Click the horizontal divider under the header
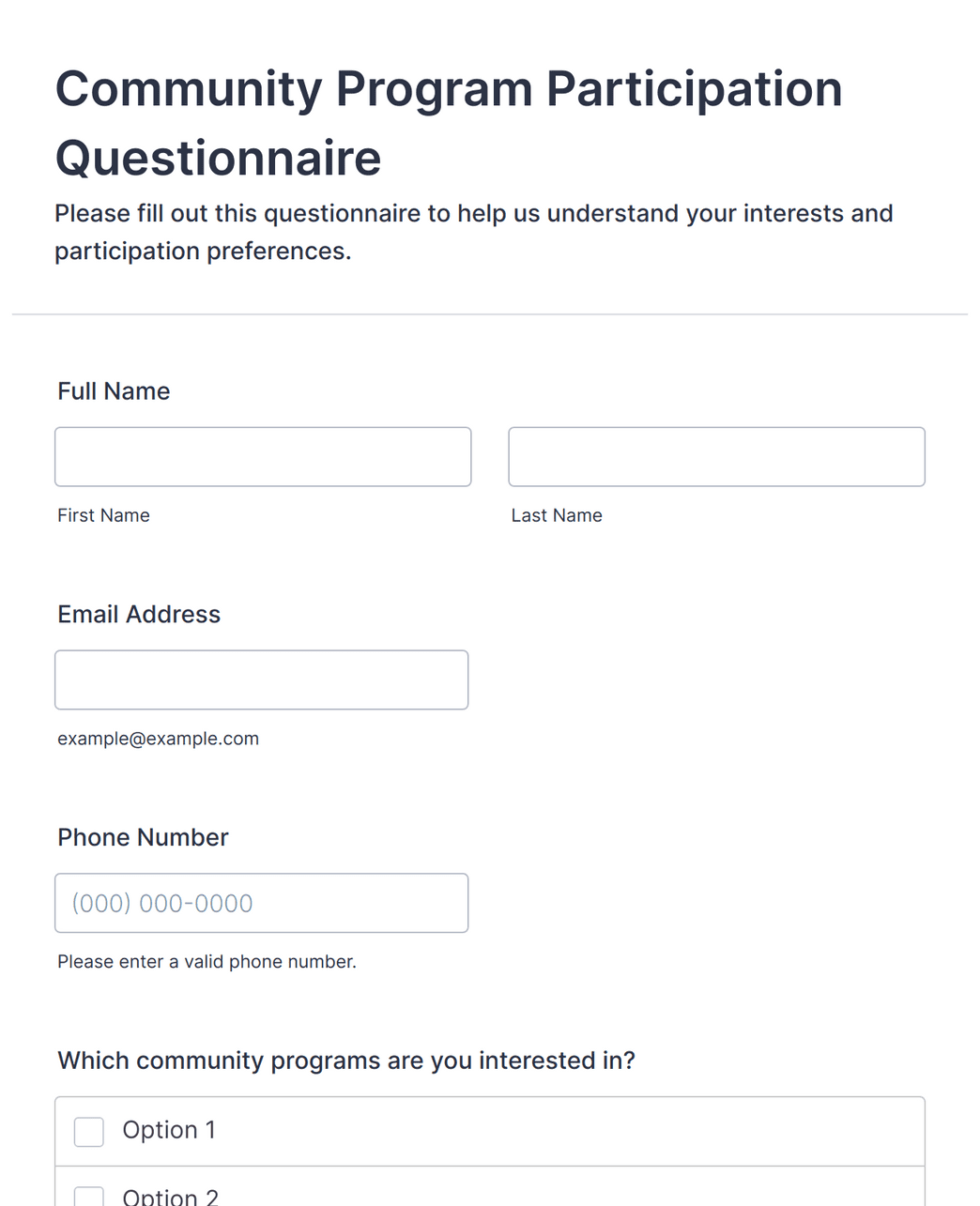 click(x=490, y=314)
